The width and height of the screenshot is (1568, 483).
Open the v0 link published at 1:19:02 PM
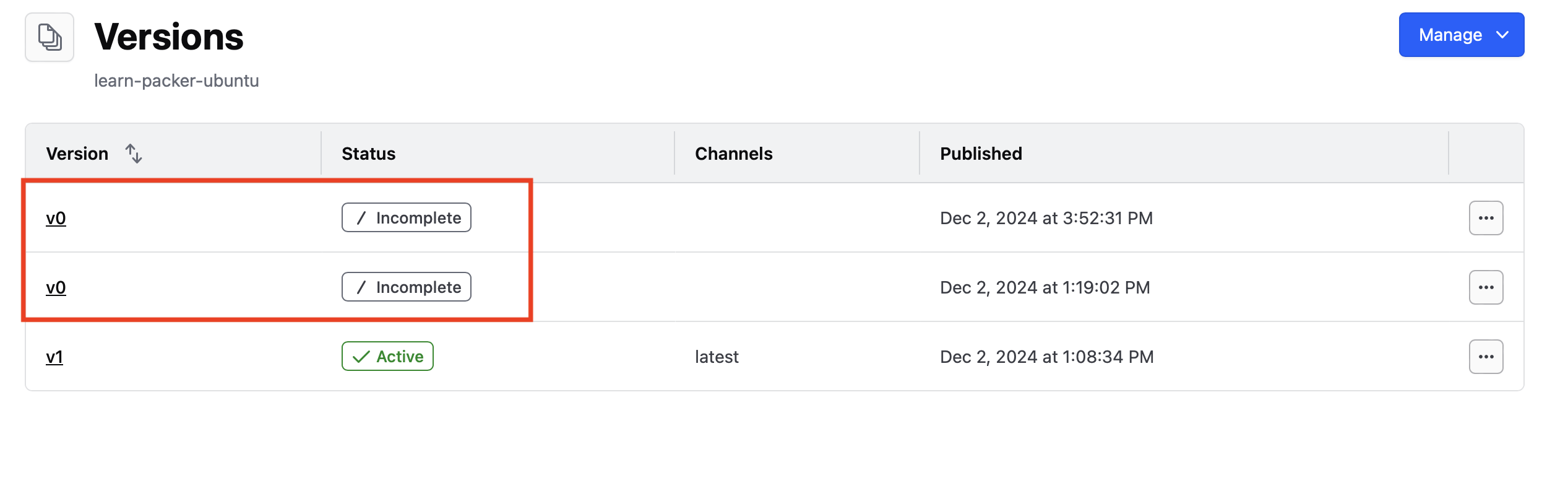[56, 287]
